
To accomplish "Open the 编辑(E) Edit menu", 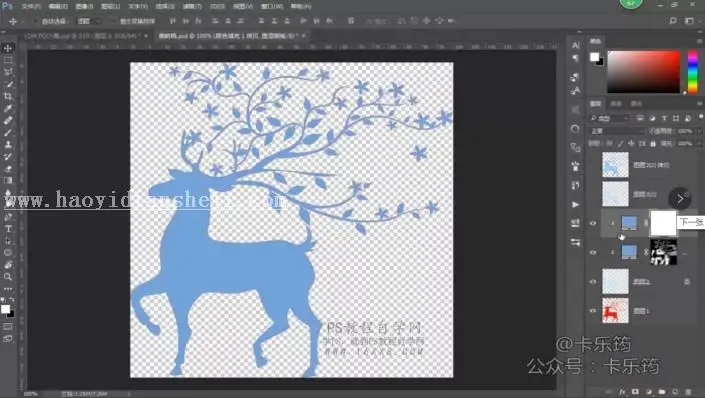I will pos(58,7).
